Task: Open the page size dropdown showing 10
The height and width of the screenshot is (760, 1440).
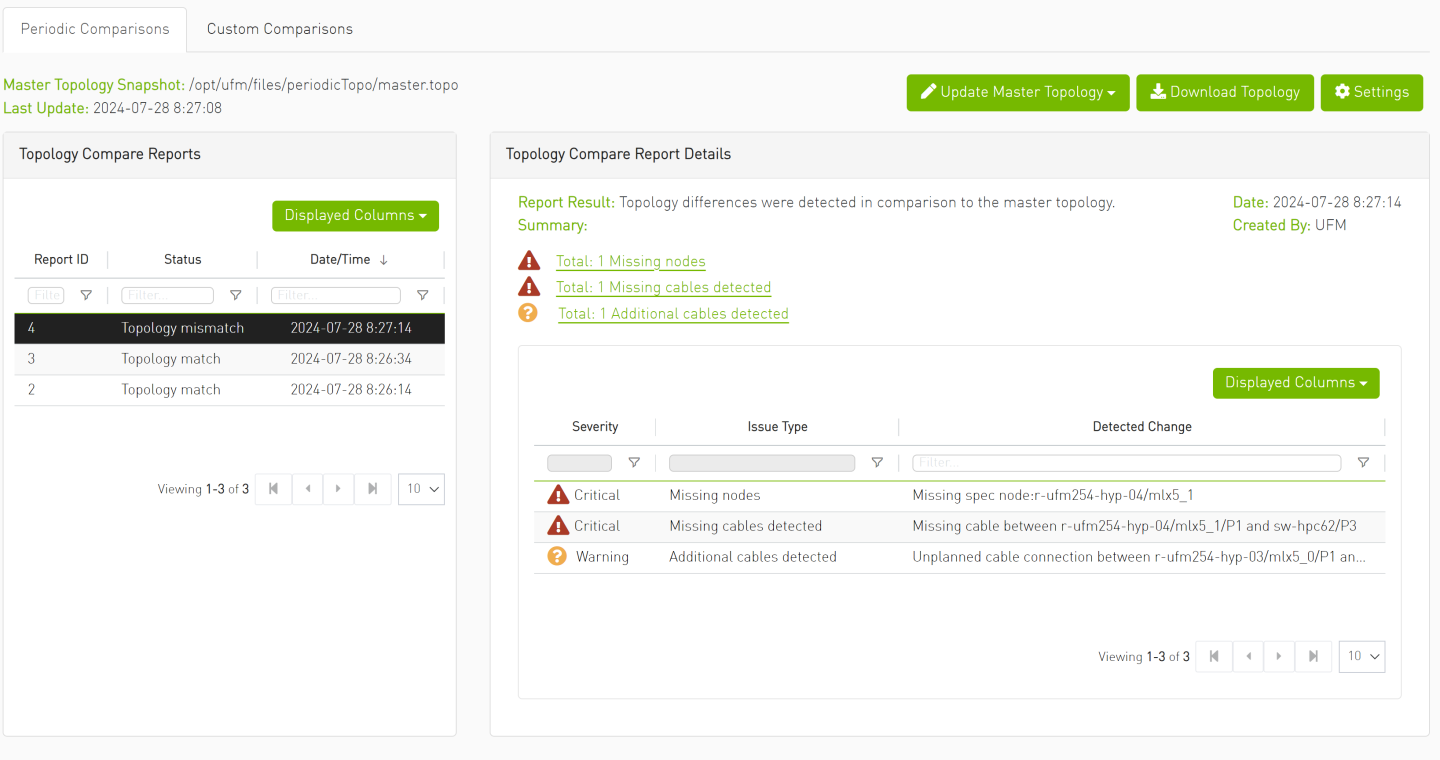Action: (421, 489)
